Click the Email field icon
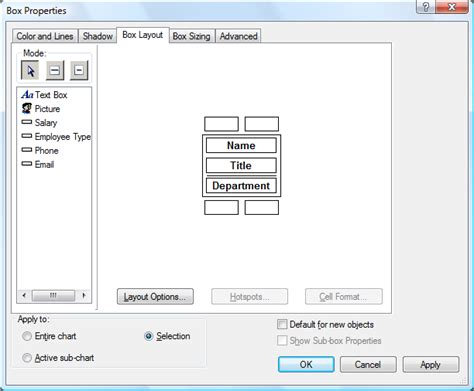The width and height of the screenshot is (474, 391). [27, 164]
